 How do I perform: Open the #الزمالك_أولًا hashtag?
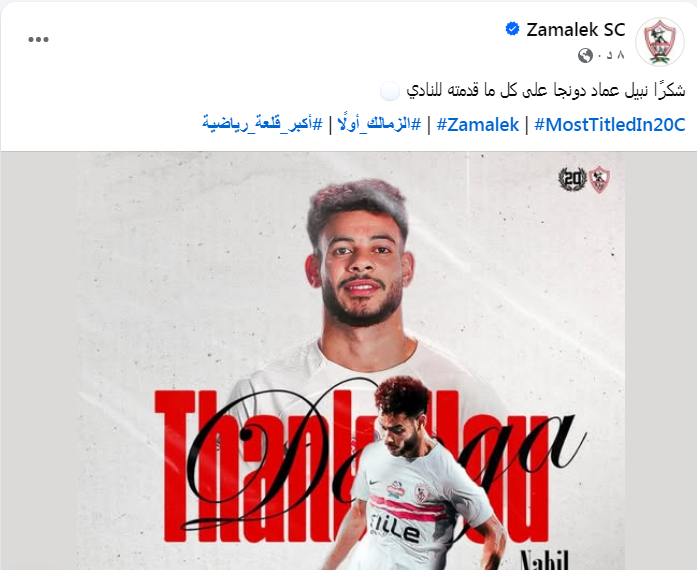(x=379, y=124)
